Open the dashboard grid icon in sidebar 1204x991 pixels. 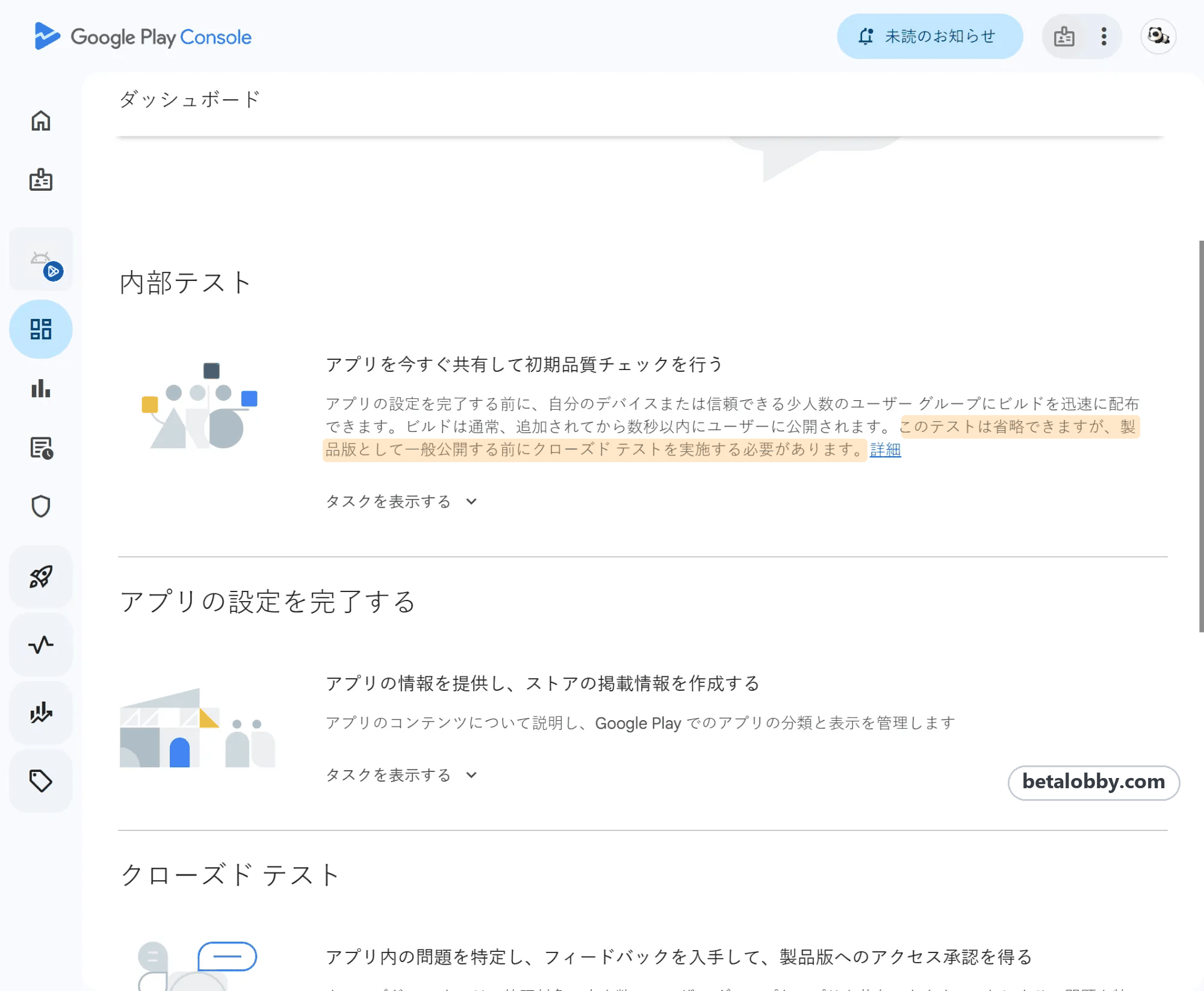tap(41, 329)
